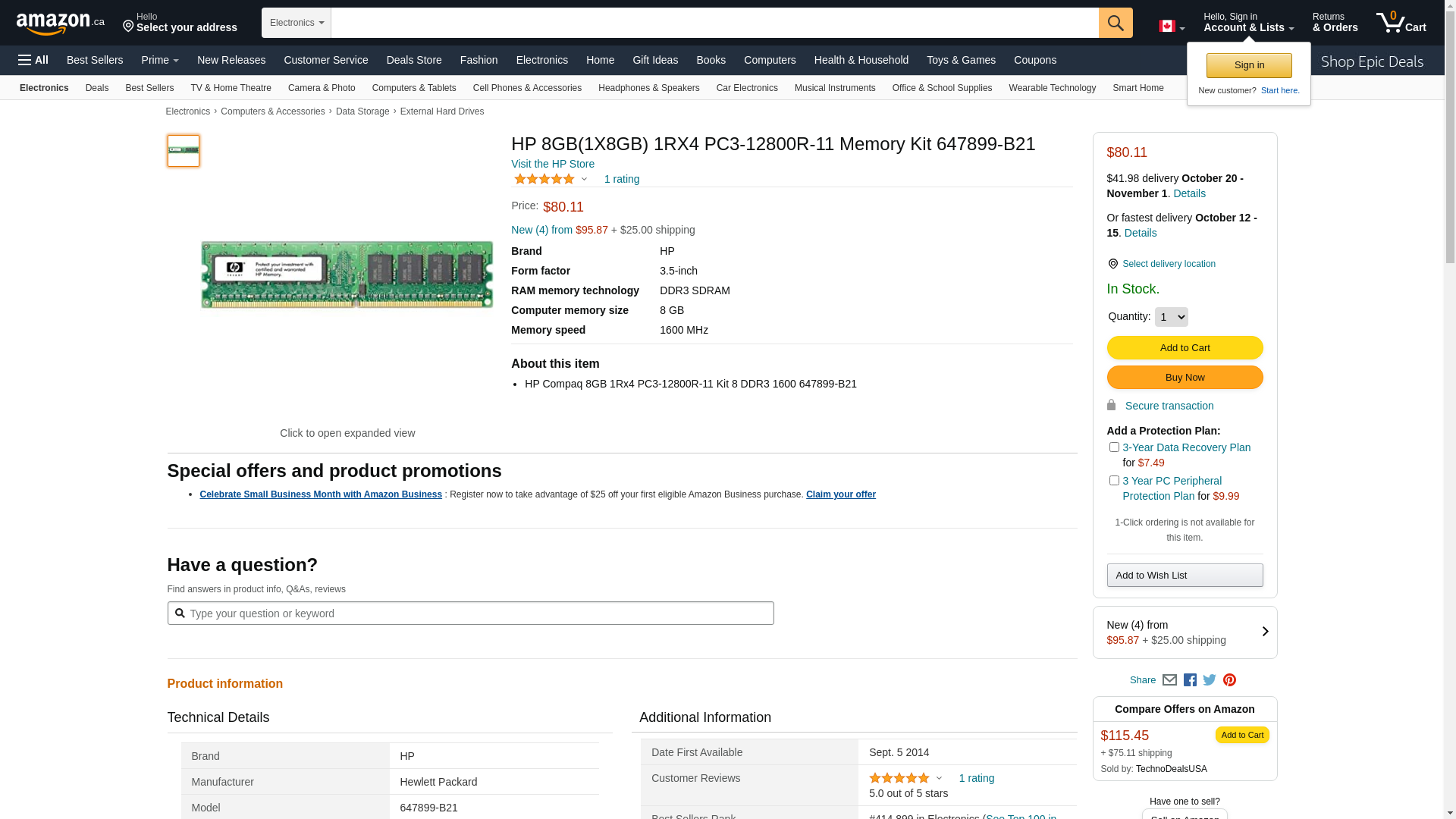
Task: Expand the Electronics search category dropdown
Action: click(x=297, y=23)
